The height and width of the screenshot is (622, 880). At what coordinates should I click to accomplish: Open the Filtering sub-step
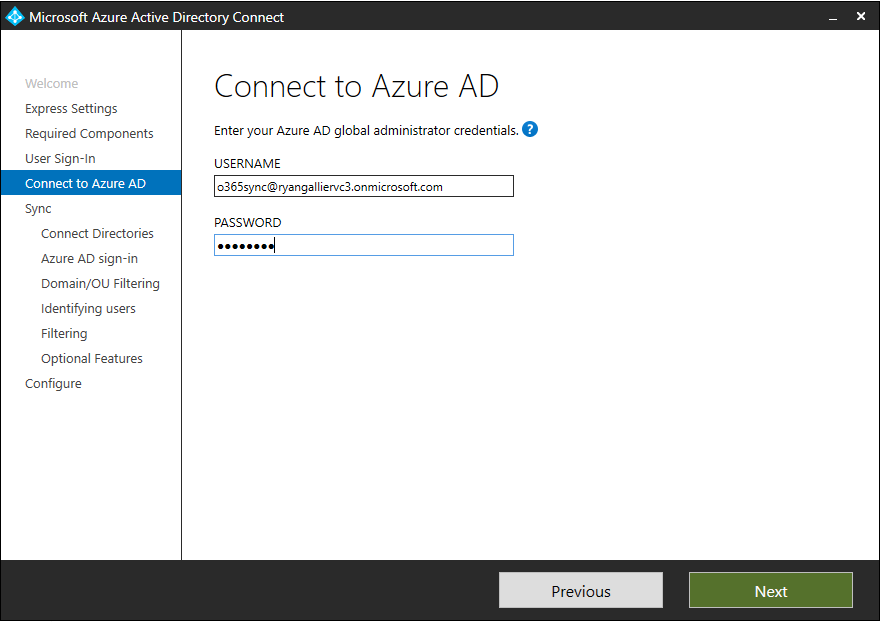[x=64, y=333]
